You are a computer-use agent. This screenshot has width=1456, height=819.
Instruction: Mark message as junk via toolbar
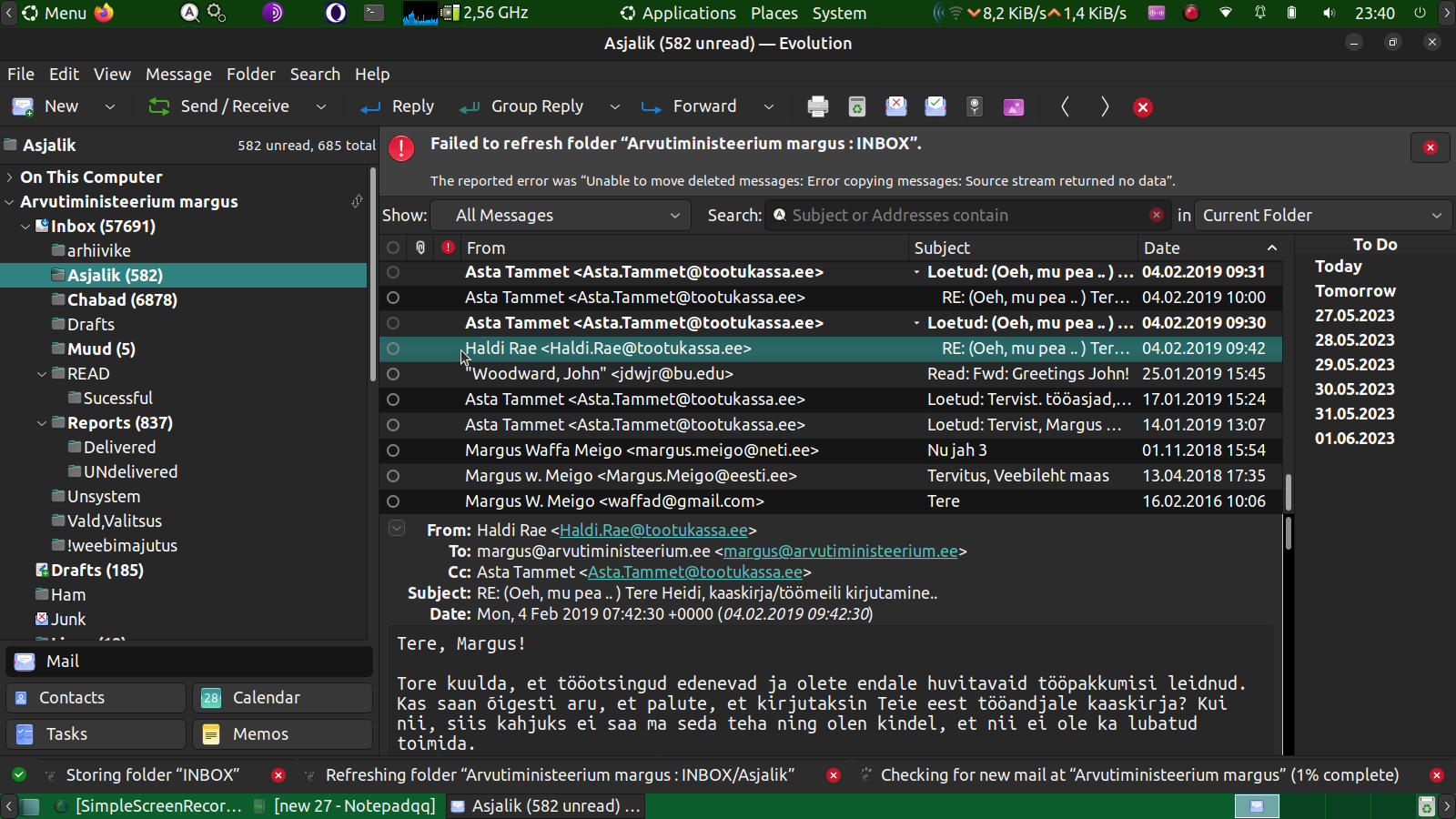click(x=895, y=106)
